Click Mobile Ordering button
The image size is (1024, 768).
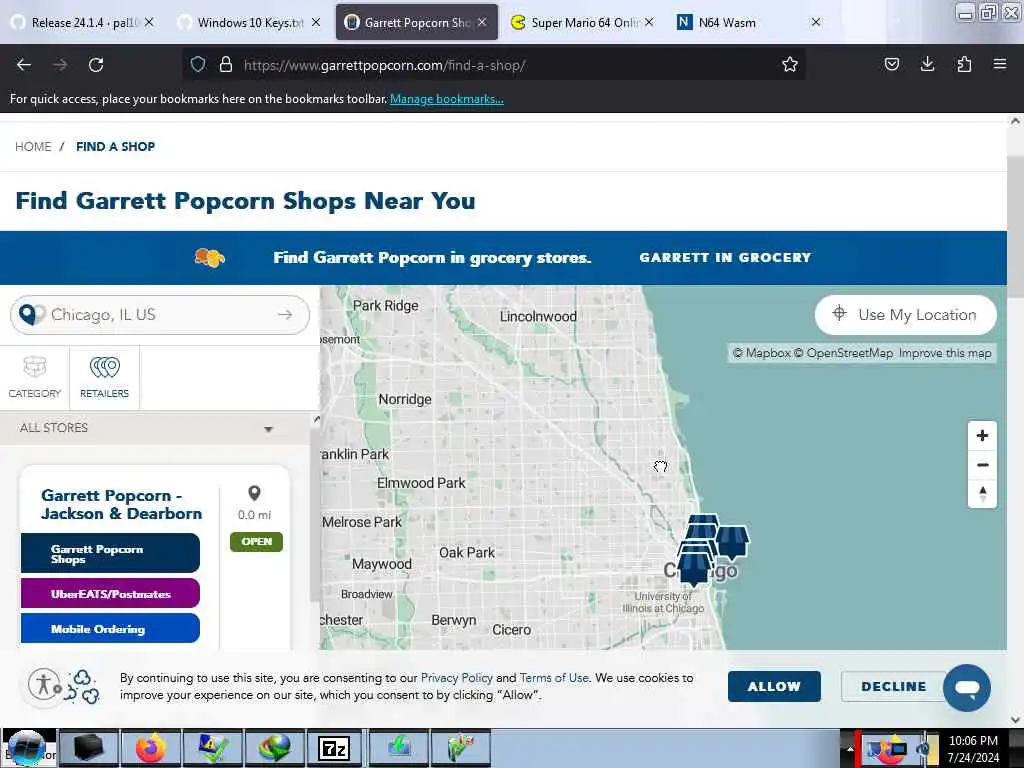pyautogui.click(x=110, y=628)
